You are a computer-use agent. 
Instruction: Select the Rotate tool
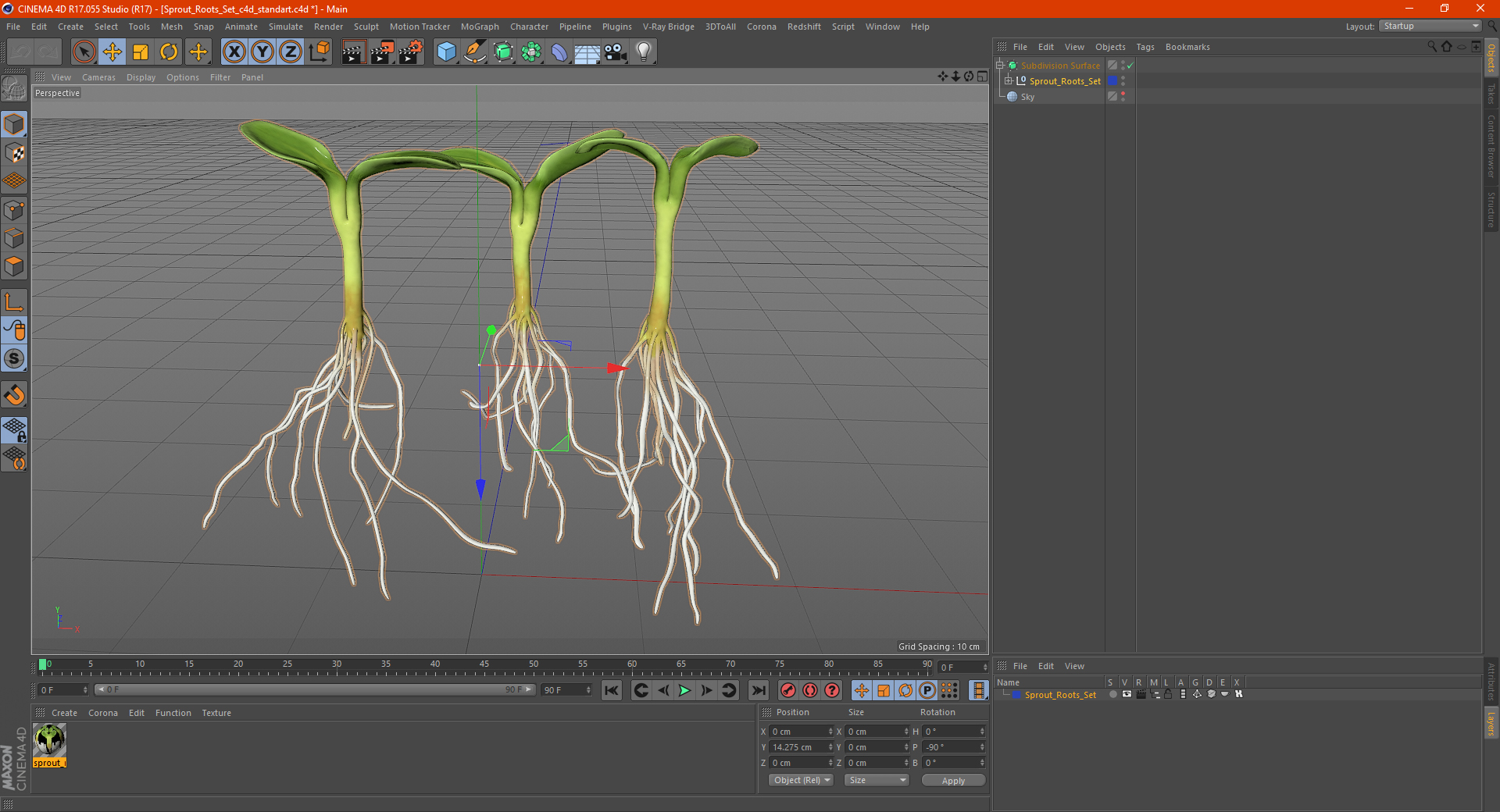(169, 52)
